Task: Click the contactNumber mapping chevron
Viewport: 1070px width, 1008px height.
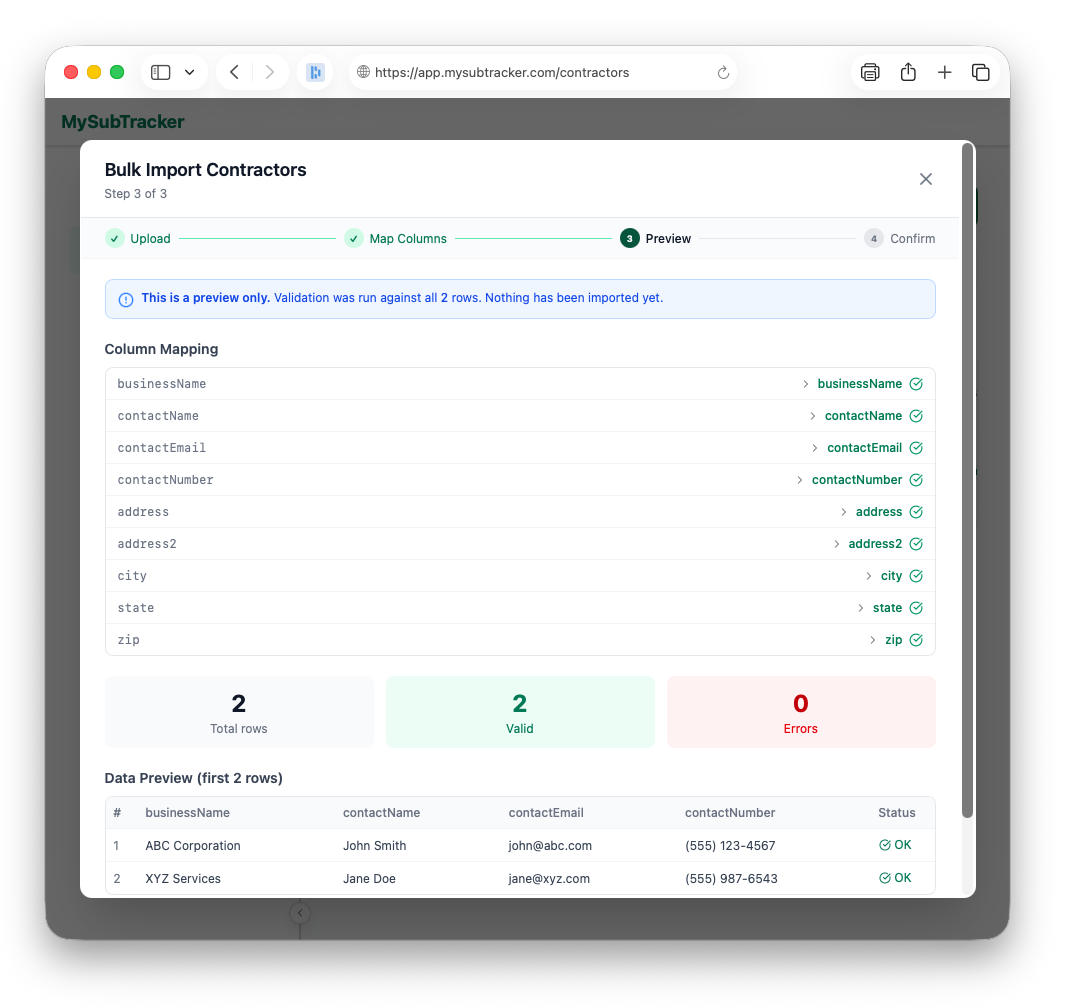Action: point(800,480)
